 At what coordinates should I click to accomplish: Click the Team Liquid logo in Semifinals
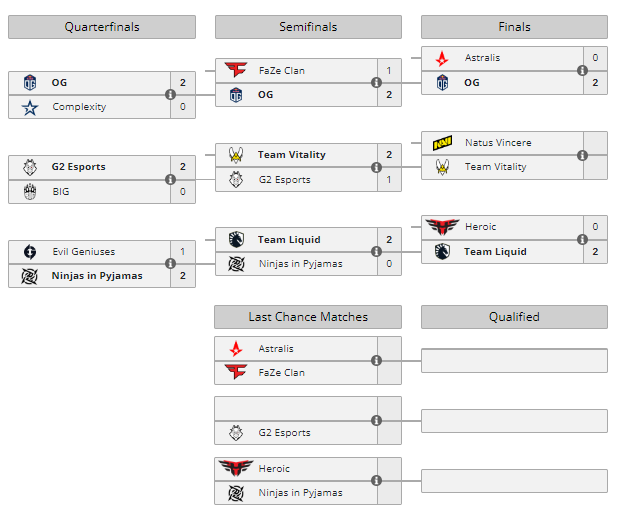236,240
